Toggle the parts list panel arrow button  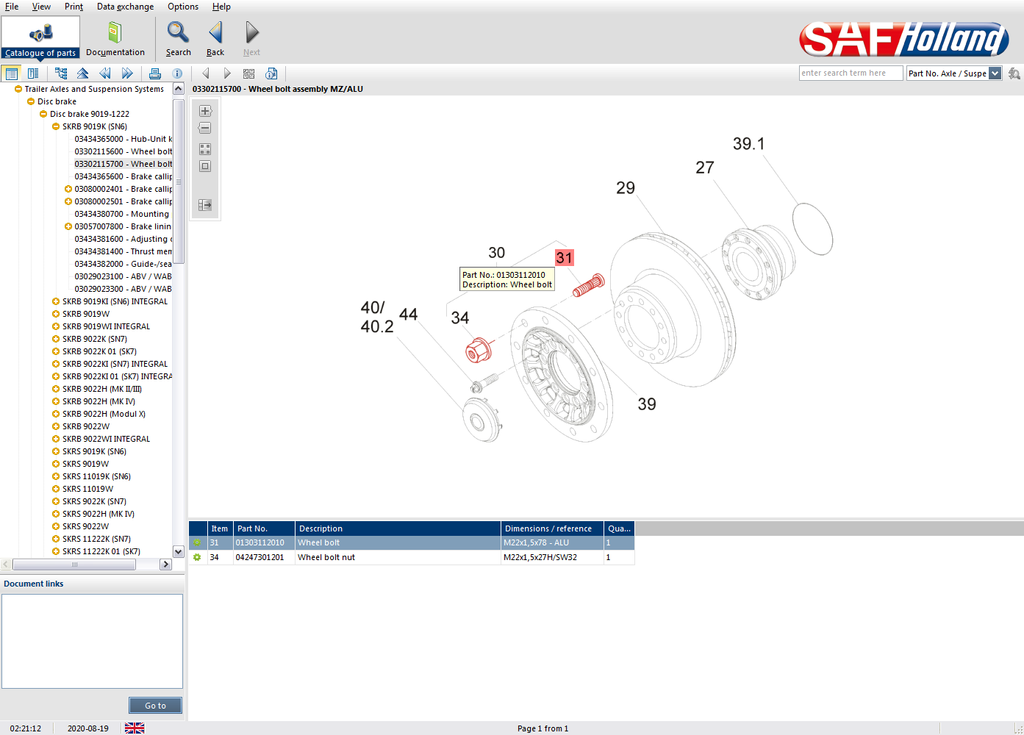coord(205,205)
